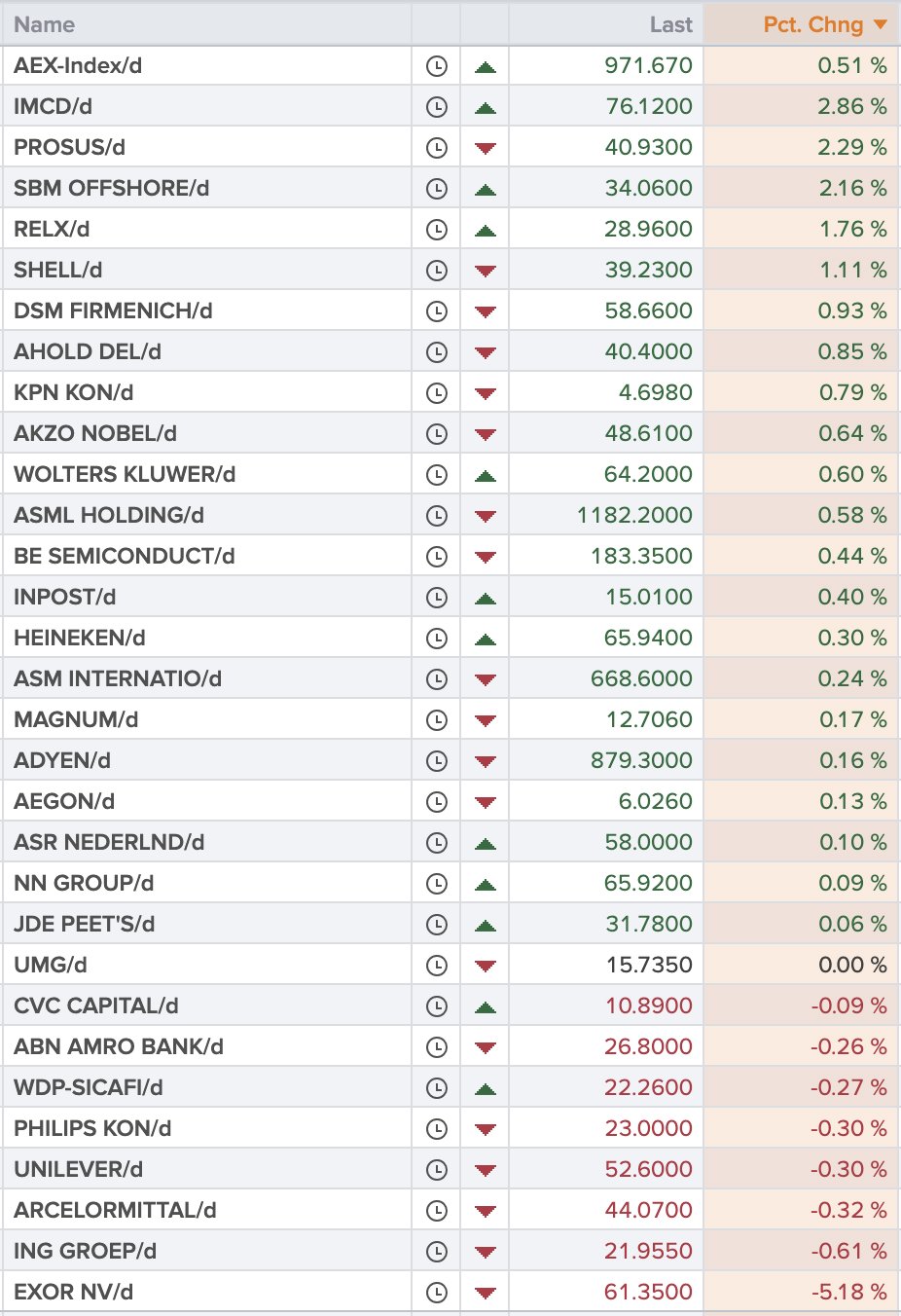Click the clock icon for HEINEKEN/d
Screen dimensions: 901x1316
[x=437, y=639]
